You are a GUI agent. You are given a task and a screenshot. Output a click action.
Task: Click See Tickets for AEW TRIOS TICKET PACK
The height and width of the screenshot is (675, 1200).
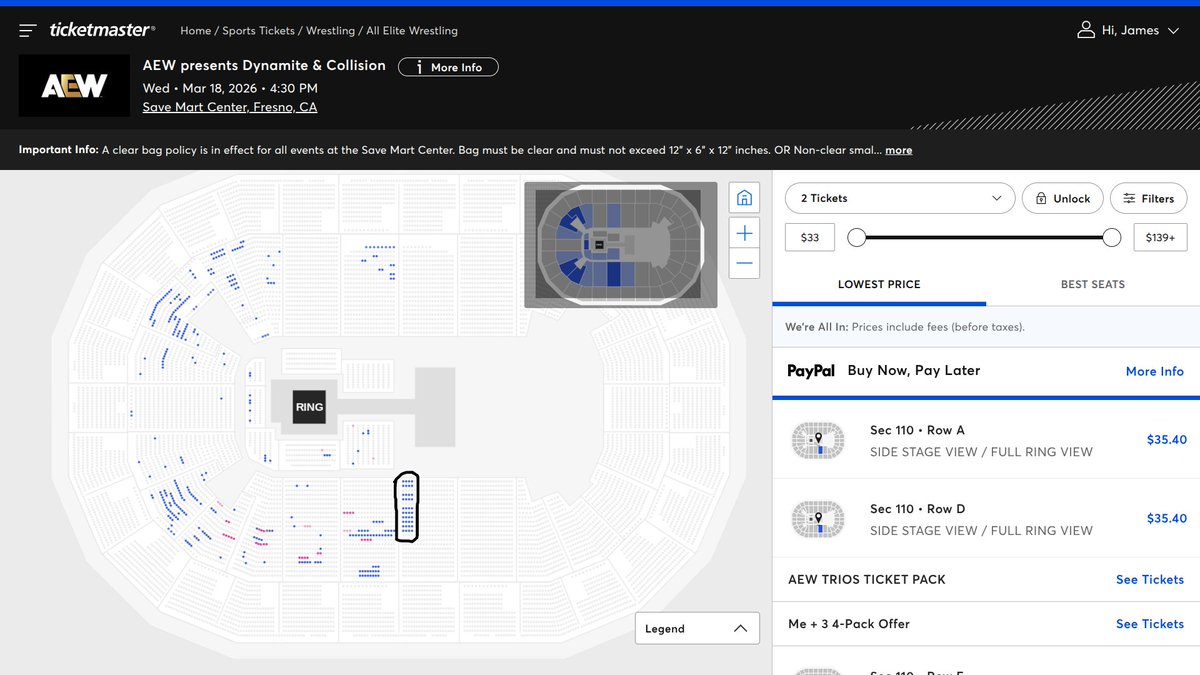click(x=1150, y=579)
